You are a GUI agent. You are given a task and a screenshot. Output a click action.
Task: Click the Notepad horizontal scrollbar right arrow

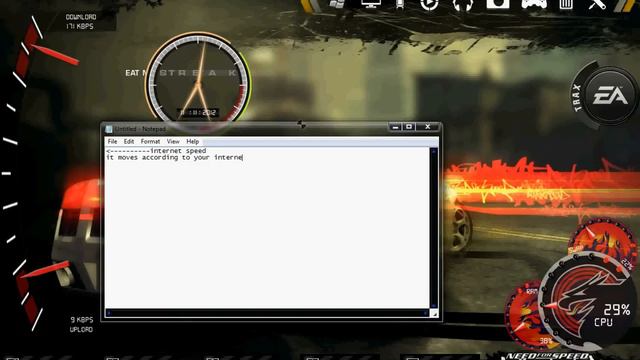(426, 313)
